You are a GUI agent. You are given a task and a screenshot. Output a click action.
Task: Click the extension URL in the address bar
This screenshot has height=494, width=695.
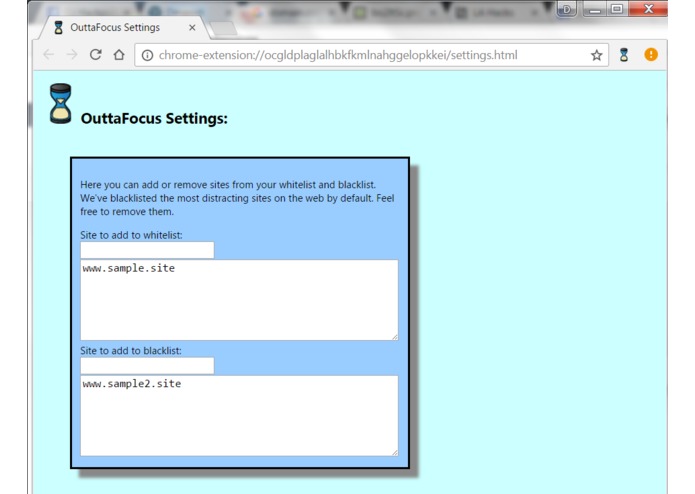click(338, 55)
